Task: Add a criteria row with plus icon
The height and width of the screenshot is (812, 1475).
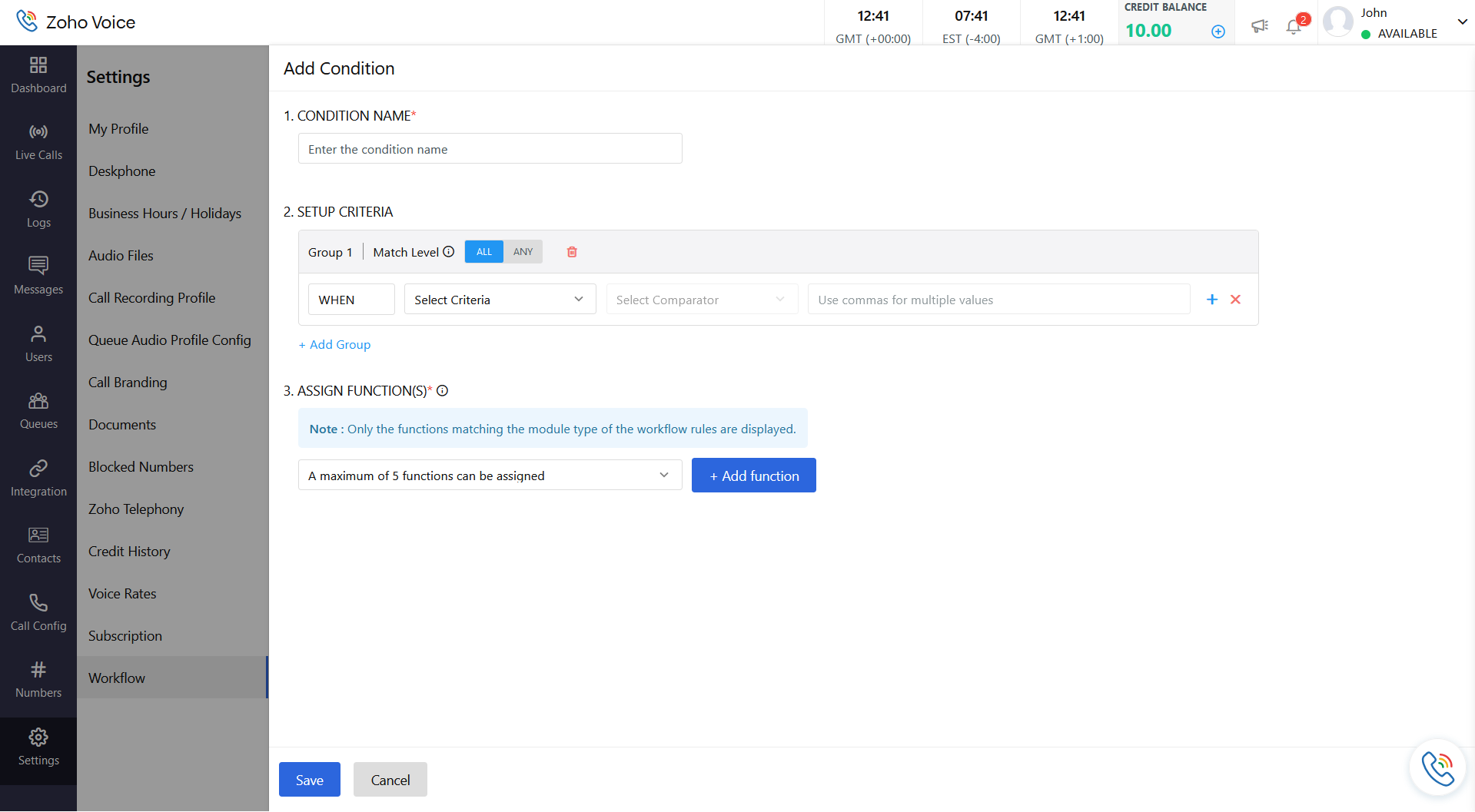Action: click(1212, 300)
